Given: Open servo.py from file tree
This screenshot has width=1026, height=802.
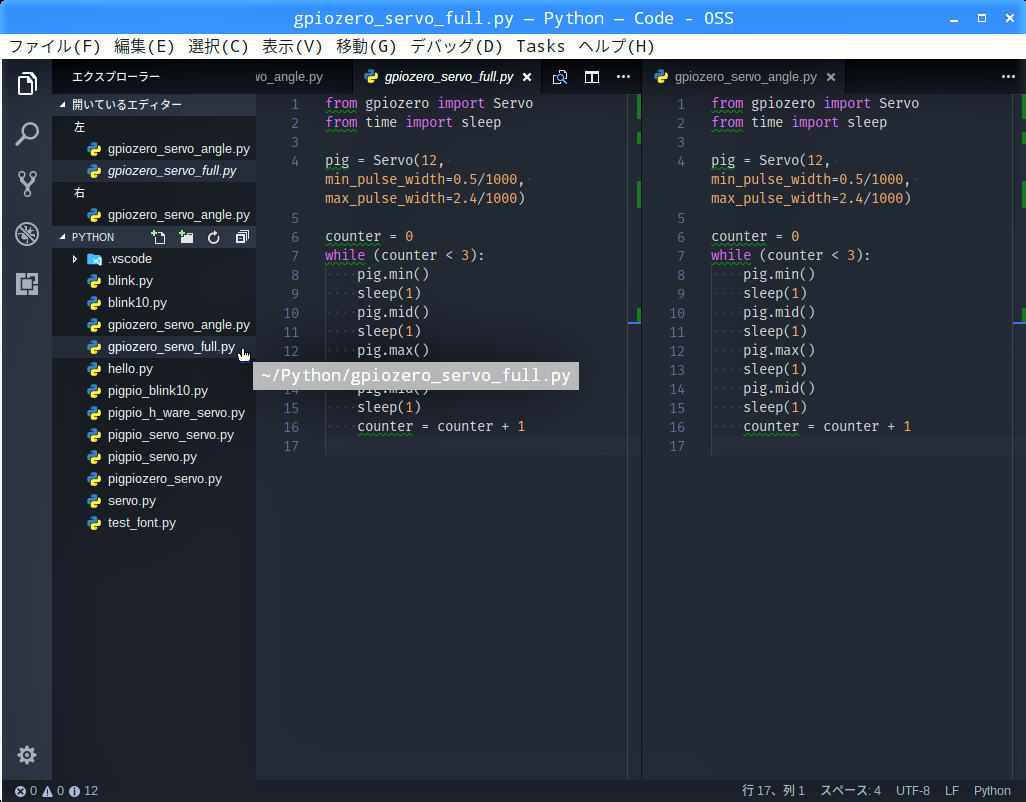Looking at the screenshot, I should point(154,501).
